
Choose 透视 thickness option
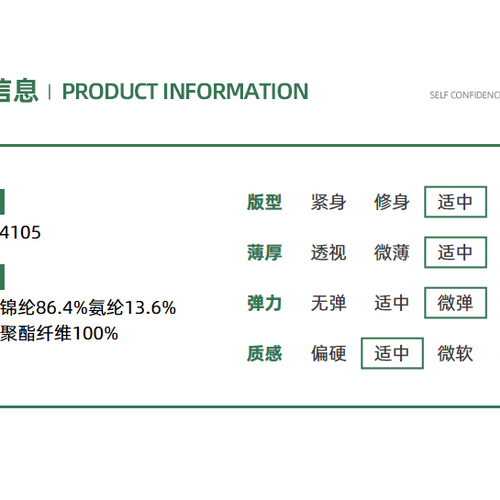[x=328, y=252]
